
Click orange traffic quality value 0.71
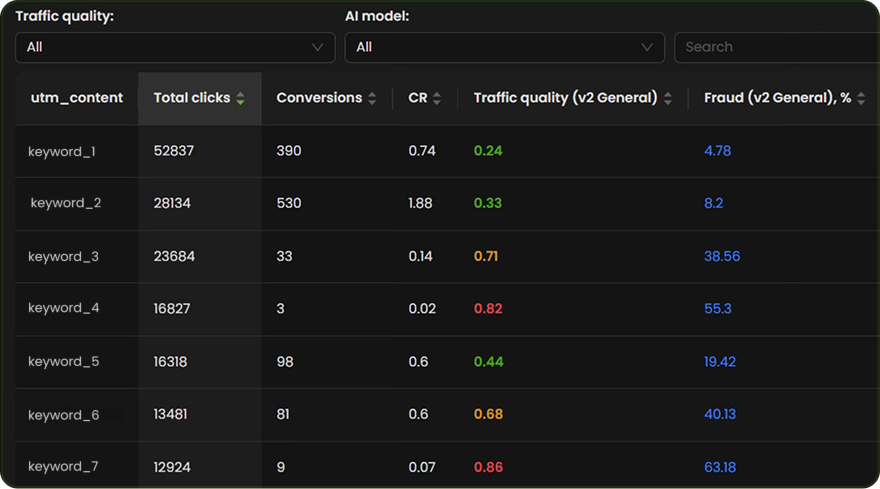pos(486,256)
